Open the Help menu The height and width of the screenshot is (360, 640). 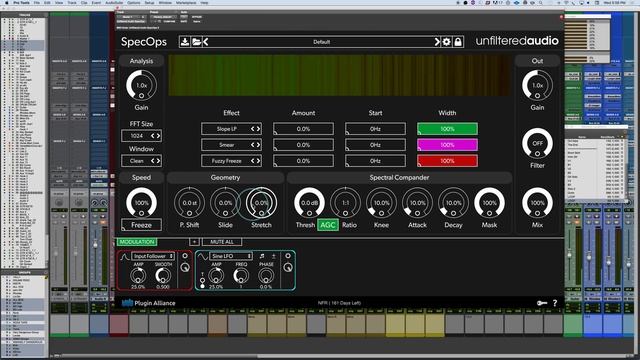(x=204, y=2)
